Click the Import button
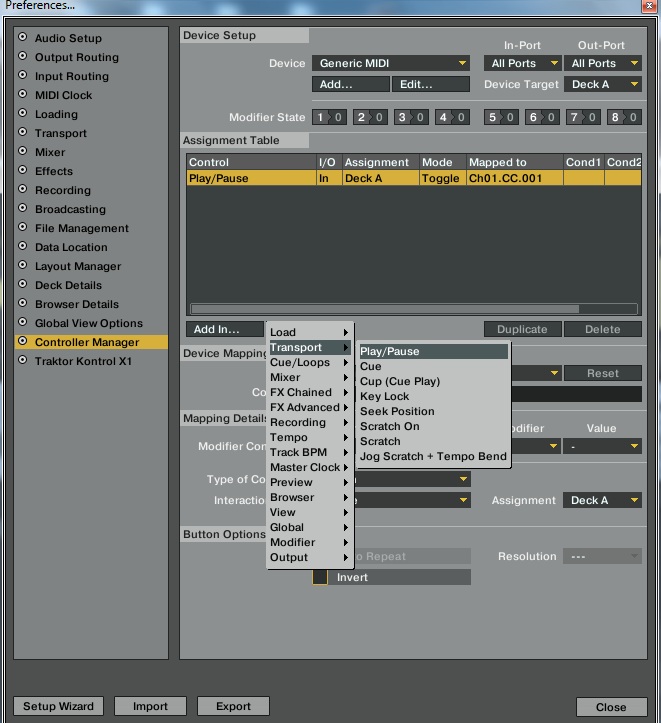This screenshot has width=661, height=723. (150, 706)
